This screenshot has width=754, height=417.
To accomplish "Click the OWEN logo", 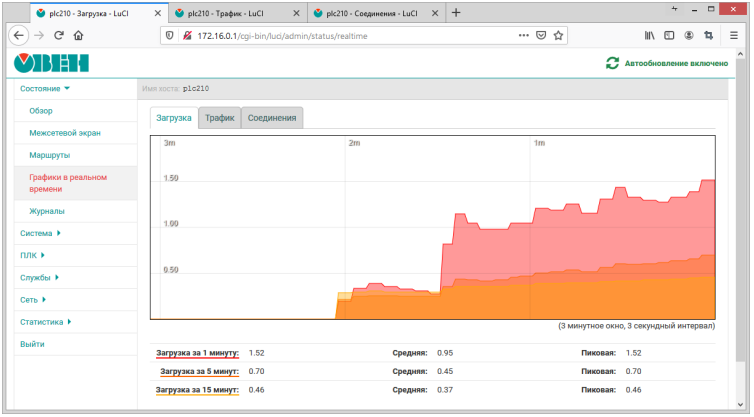I will point(50,63).
